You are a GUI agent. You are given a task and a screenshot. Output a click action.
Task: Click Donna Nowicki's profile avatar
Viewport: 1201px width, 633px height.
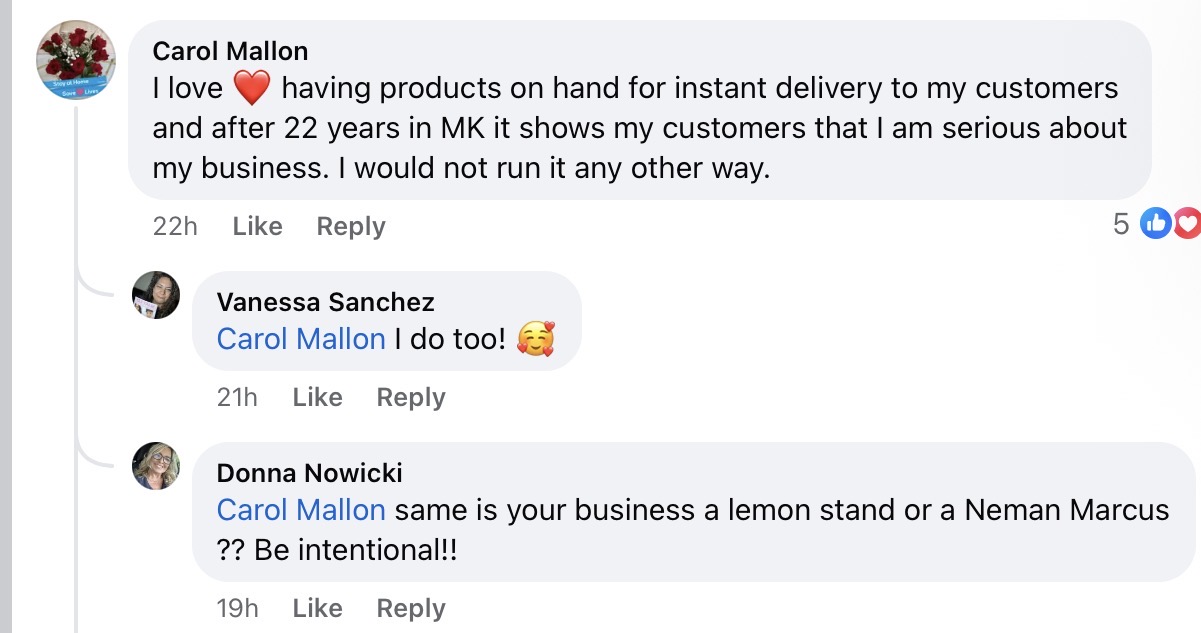(x=156, y=466)
